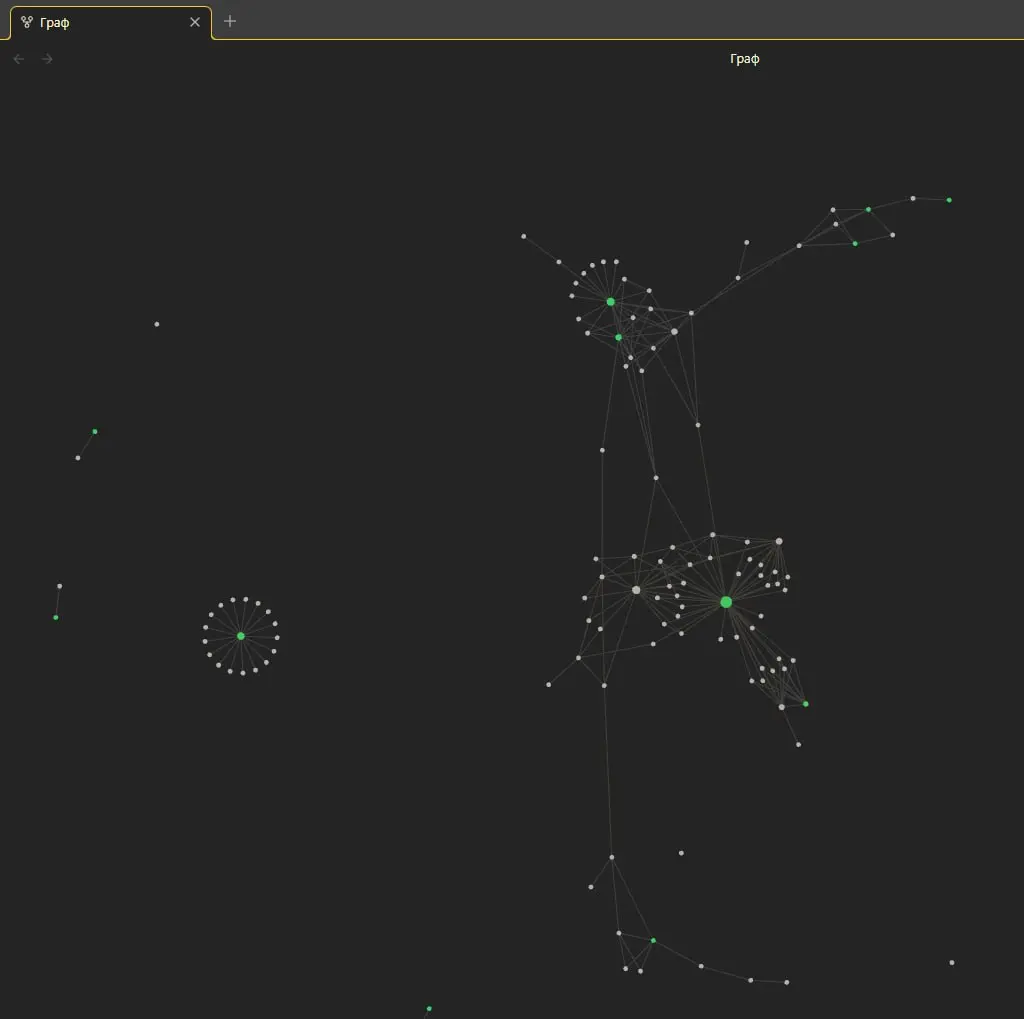Image resolution: width=1024 pixels, height=1019 pixels.
Task: Click the green node of the upper-left two-node pair
Action: [95, 432]
